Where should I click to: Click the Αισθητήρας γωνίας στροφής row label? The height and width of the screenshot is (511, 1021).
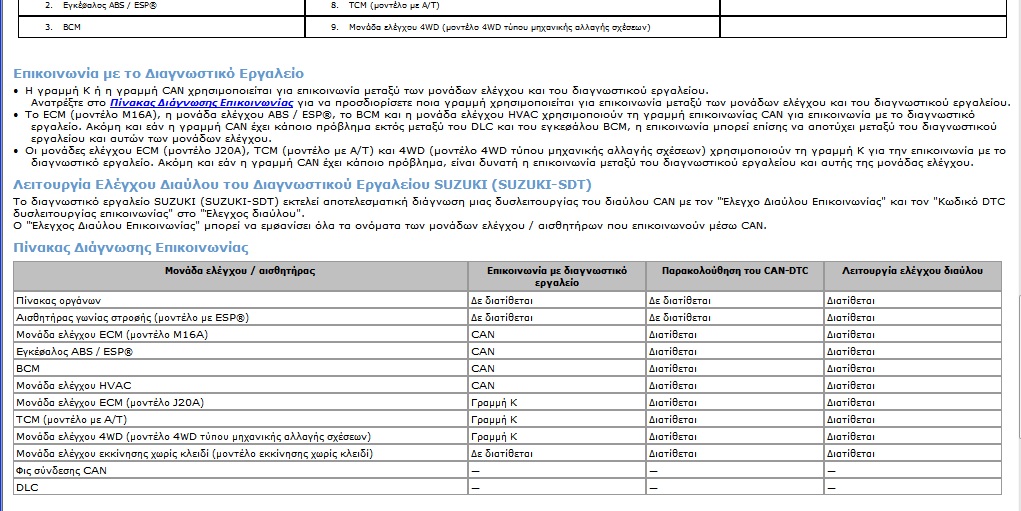240,318
